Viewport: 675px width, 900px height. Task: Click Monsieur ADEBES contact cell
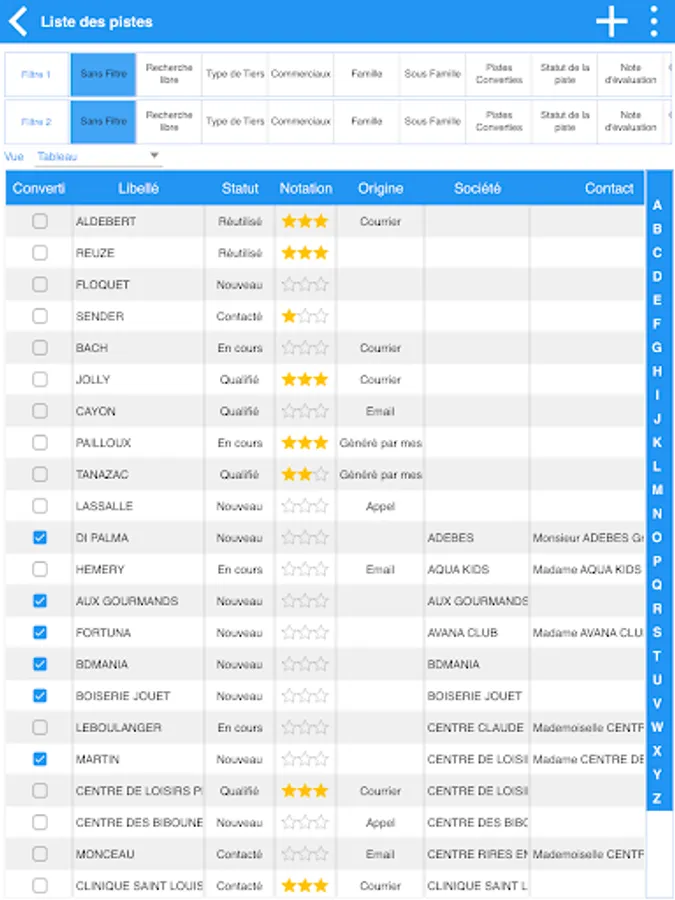[x=587, y=538]
